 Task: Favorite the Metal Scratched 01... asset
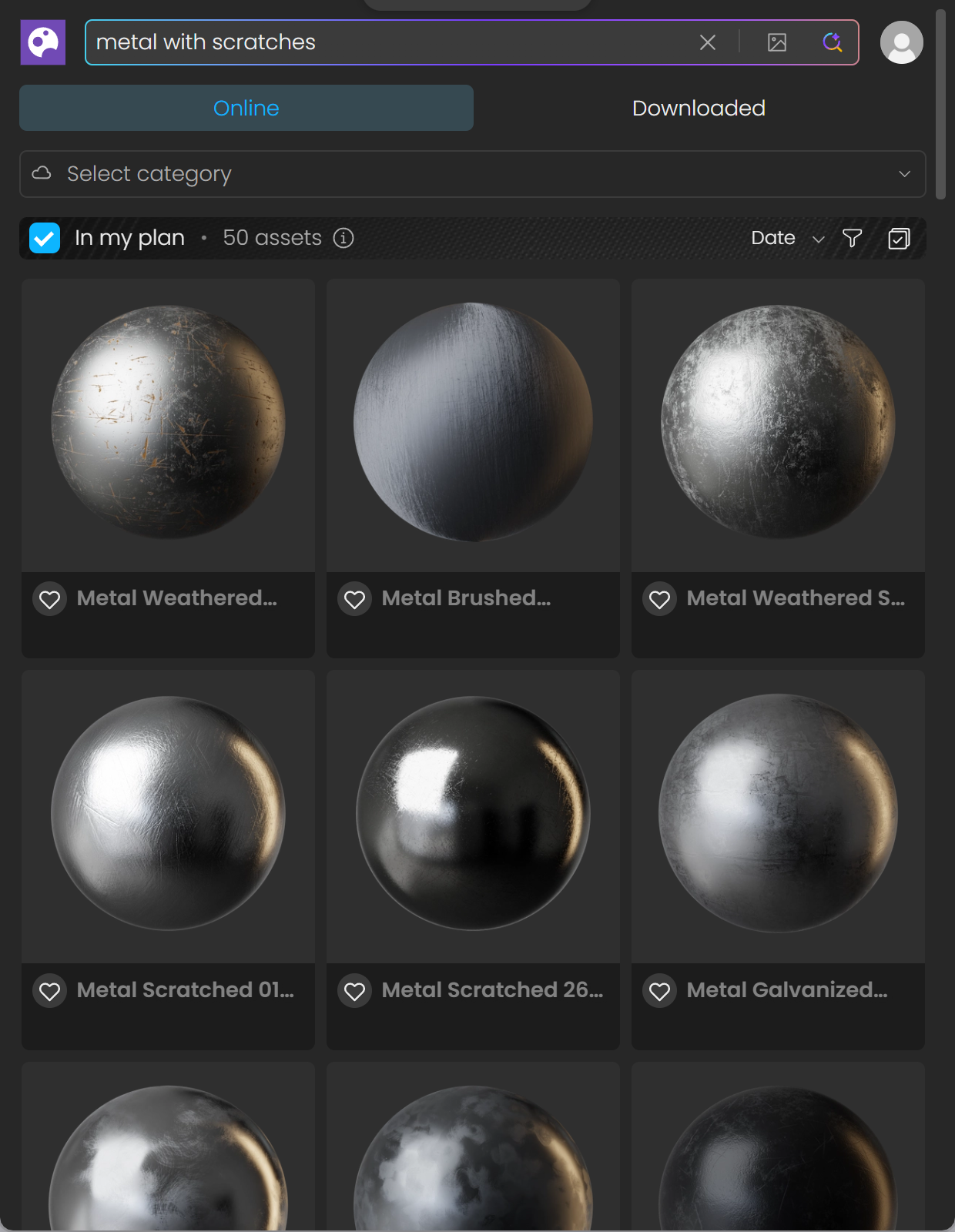50,991
